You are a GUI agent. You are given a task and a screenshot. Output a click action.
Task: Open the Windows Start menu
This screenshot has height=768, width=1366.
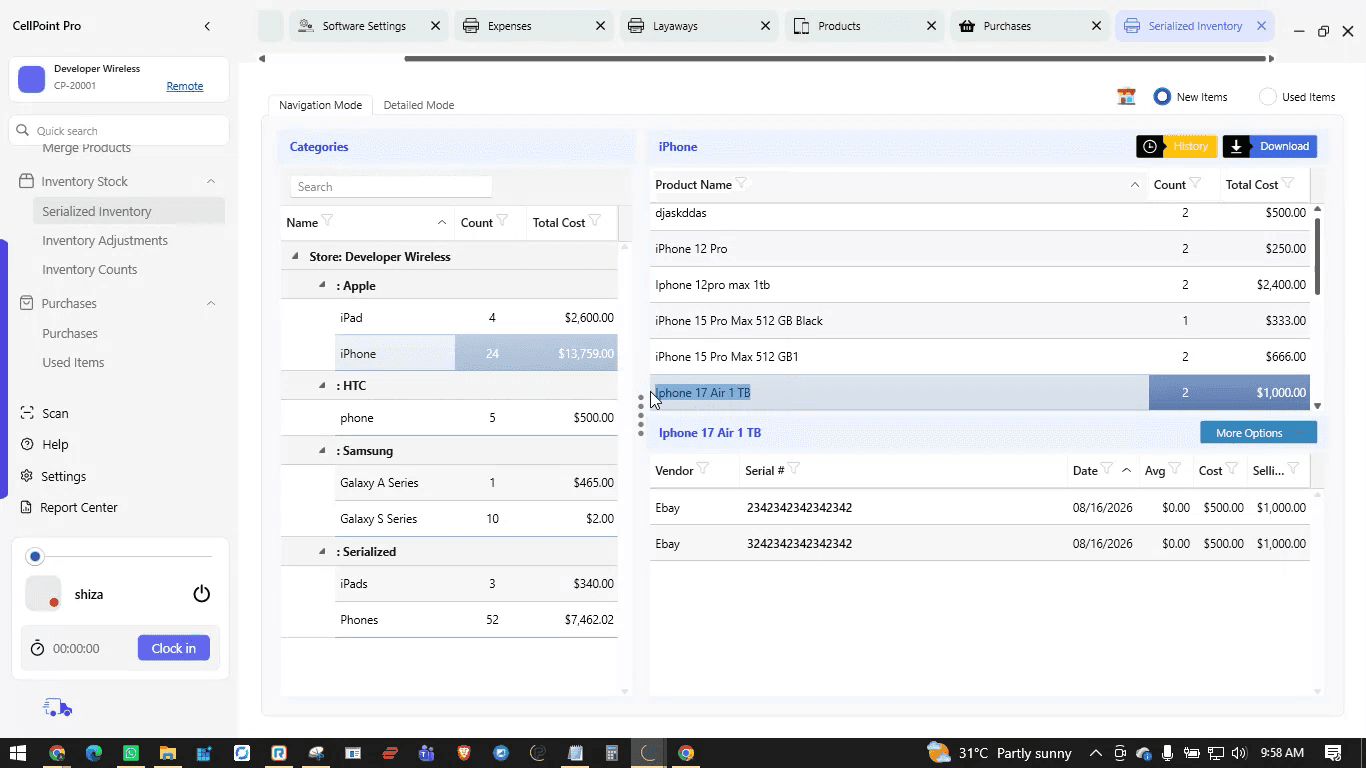(18, 753)
